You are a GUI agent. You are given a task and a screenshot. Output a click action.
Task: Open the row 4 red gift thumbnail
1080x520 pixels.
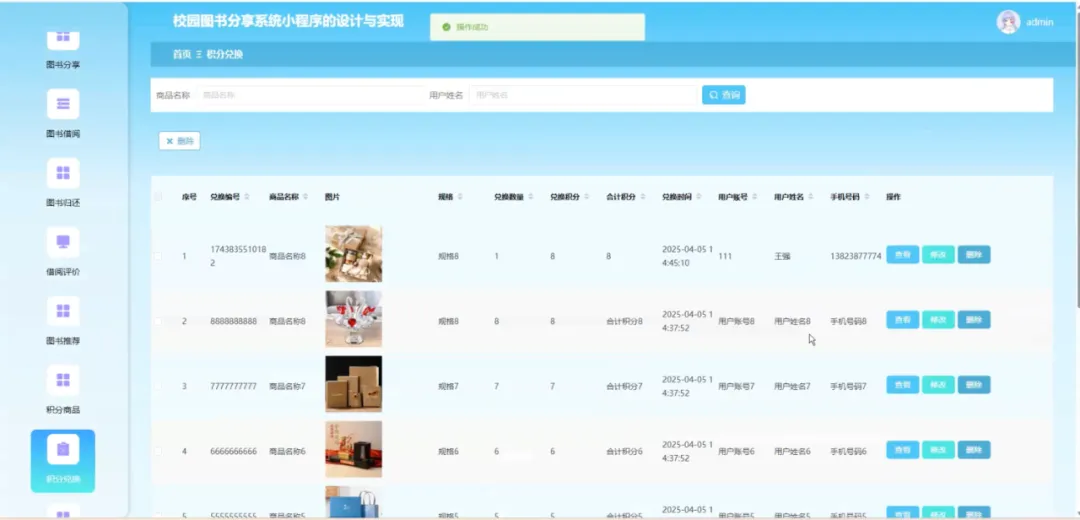353,449
